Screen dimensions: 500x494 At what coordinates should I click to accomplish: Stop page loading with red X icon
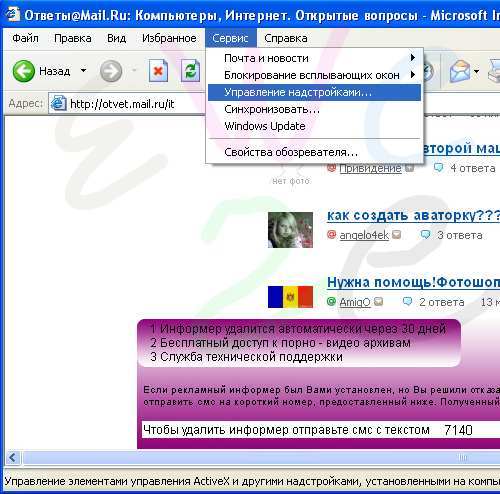click(158, 71)
